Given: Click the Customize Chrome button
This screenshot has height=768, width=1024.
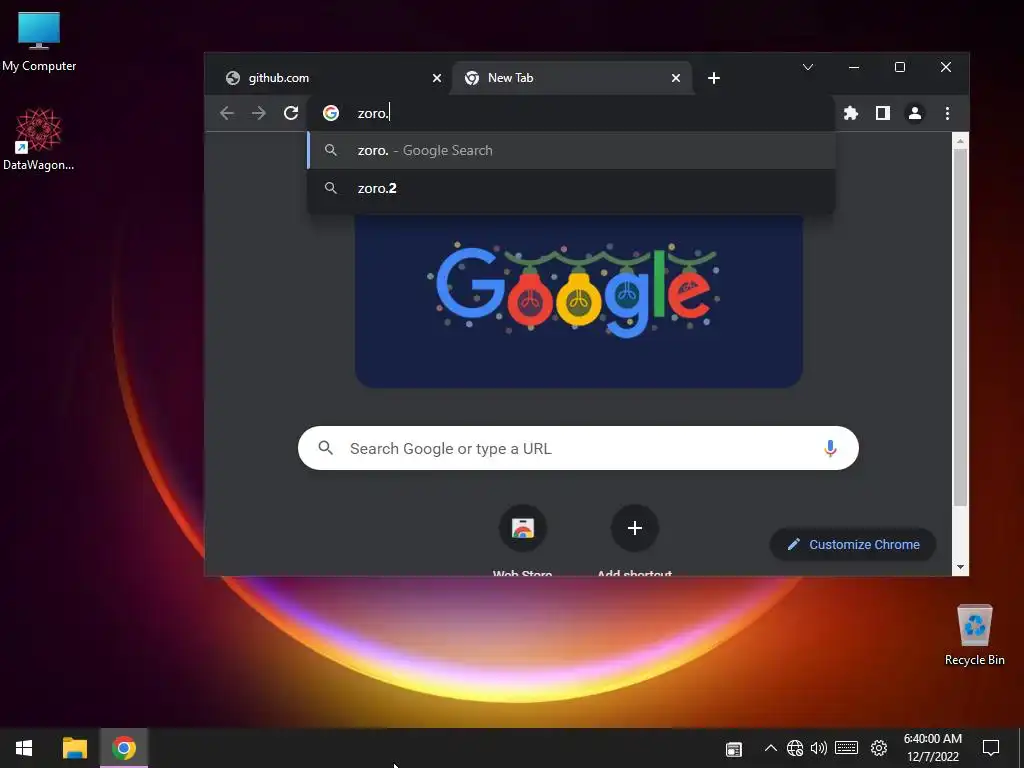Looking at the screenshot, I should click(853, 545).
